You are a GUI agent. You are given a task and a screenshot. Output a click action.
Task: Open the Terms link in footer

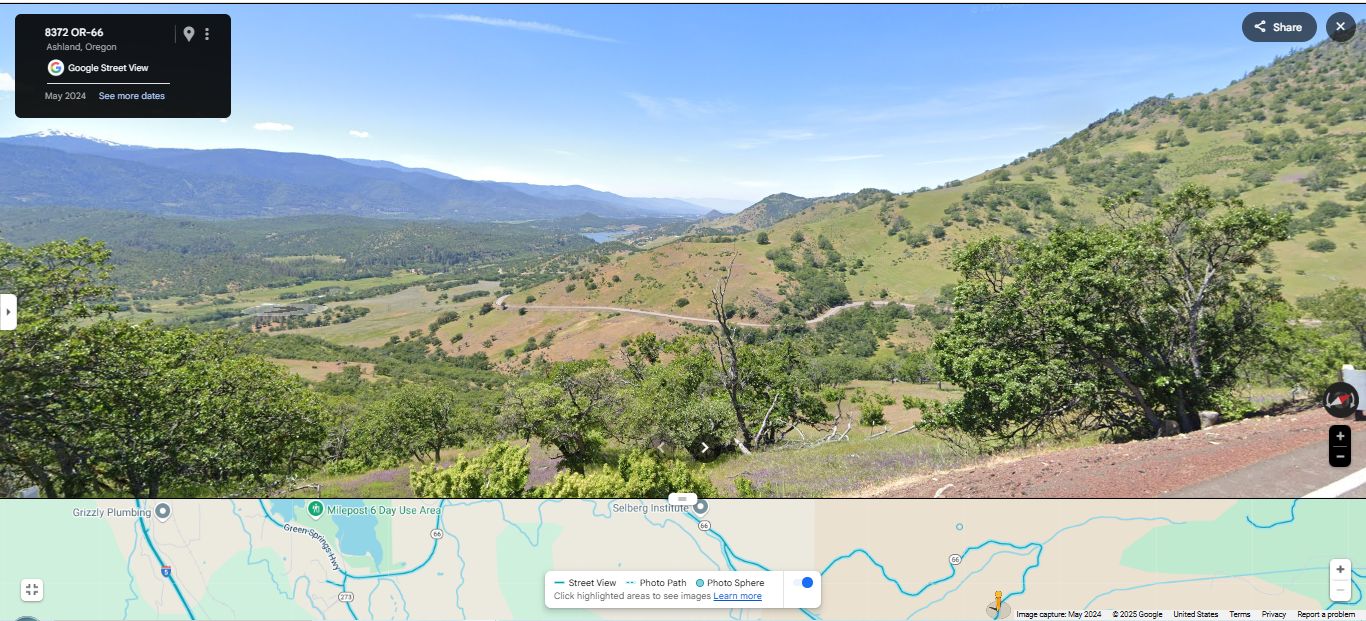pos(1240,614)
